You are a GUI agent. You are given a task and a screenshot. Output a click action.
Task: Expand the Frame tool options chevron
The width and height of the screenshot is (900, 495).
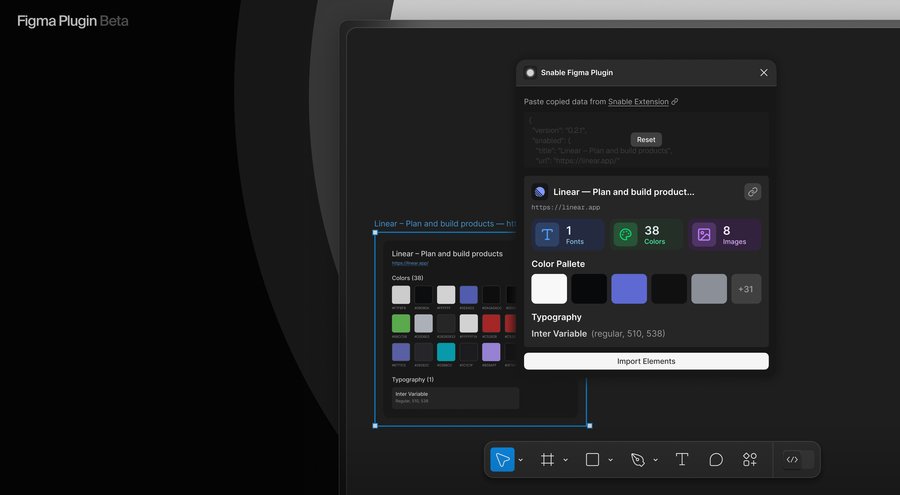point(565,460)
